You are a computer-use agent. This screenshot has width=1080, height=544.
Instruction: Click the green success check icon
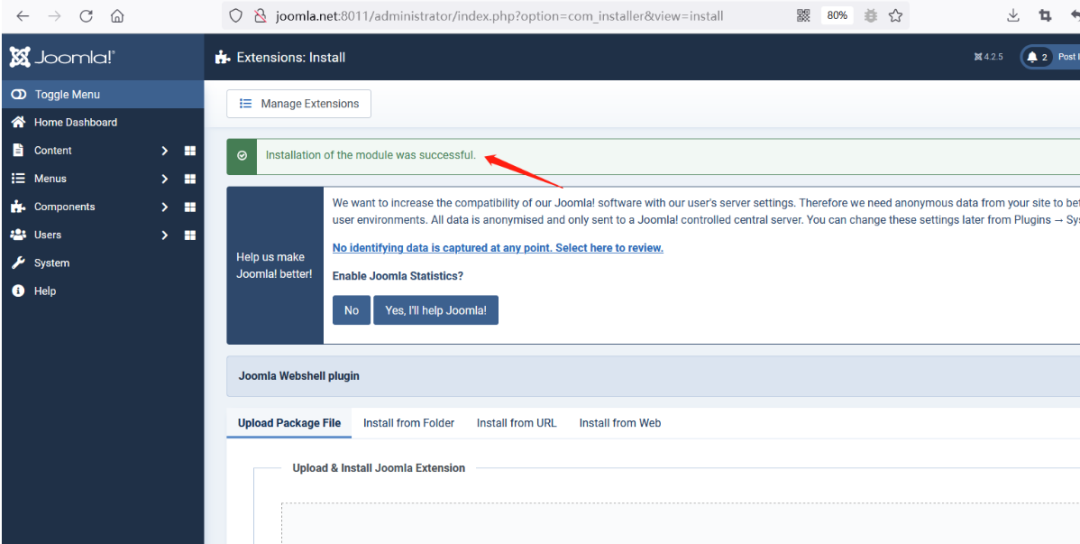pyautogui.click(x=242, y=156)
